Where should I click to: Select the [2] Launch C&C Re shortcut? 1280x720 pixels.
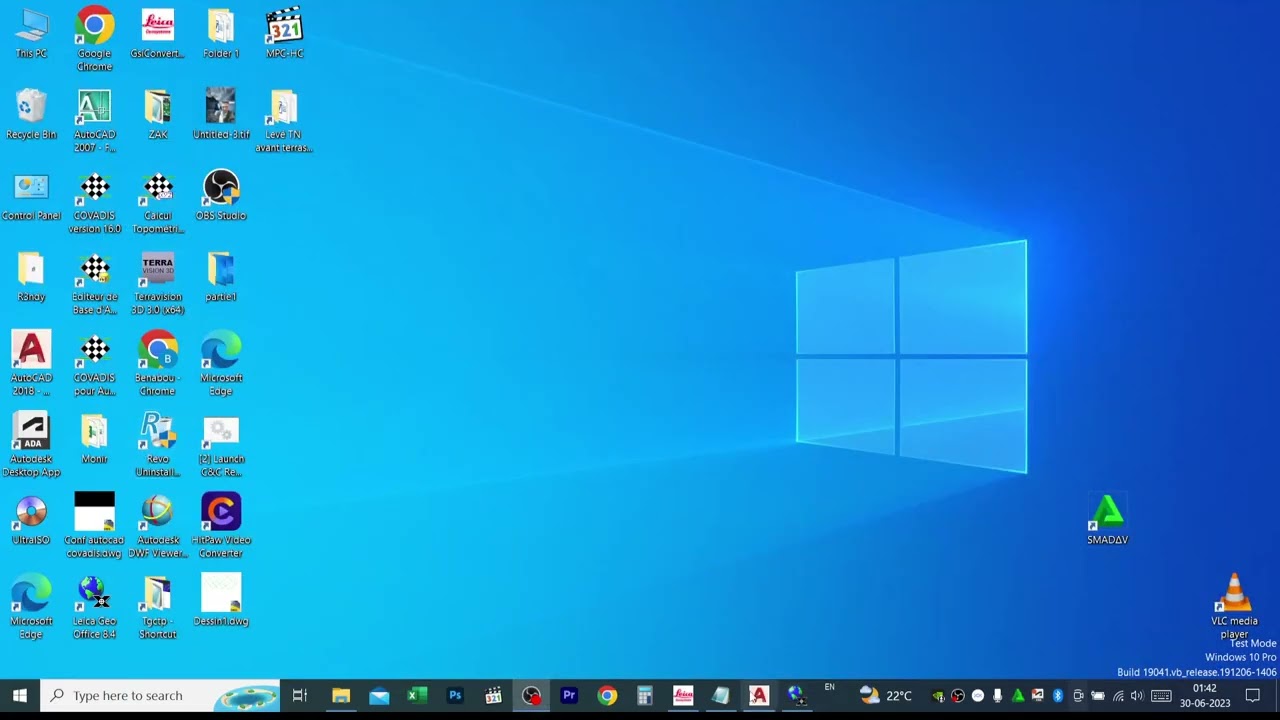click(x=221, y=445)
